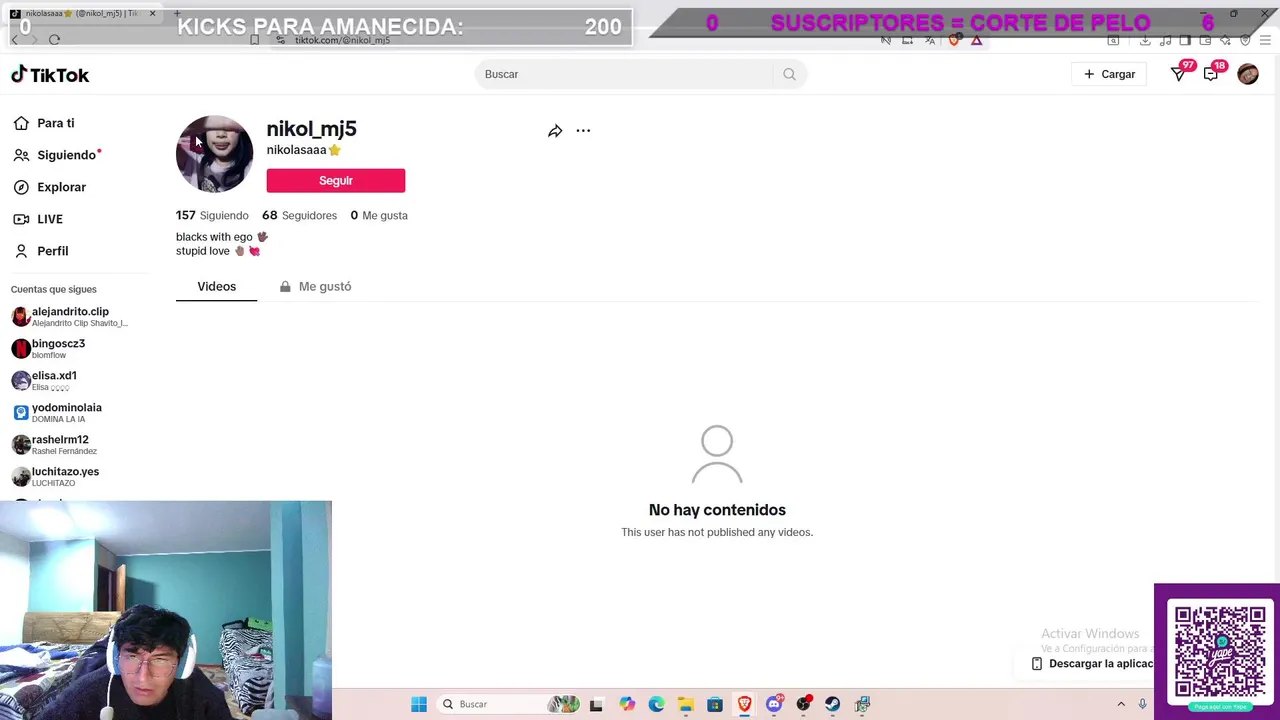Open the LIVE section
Viewport: 1280px width, 720px height.
click(x=50, y=219)
